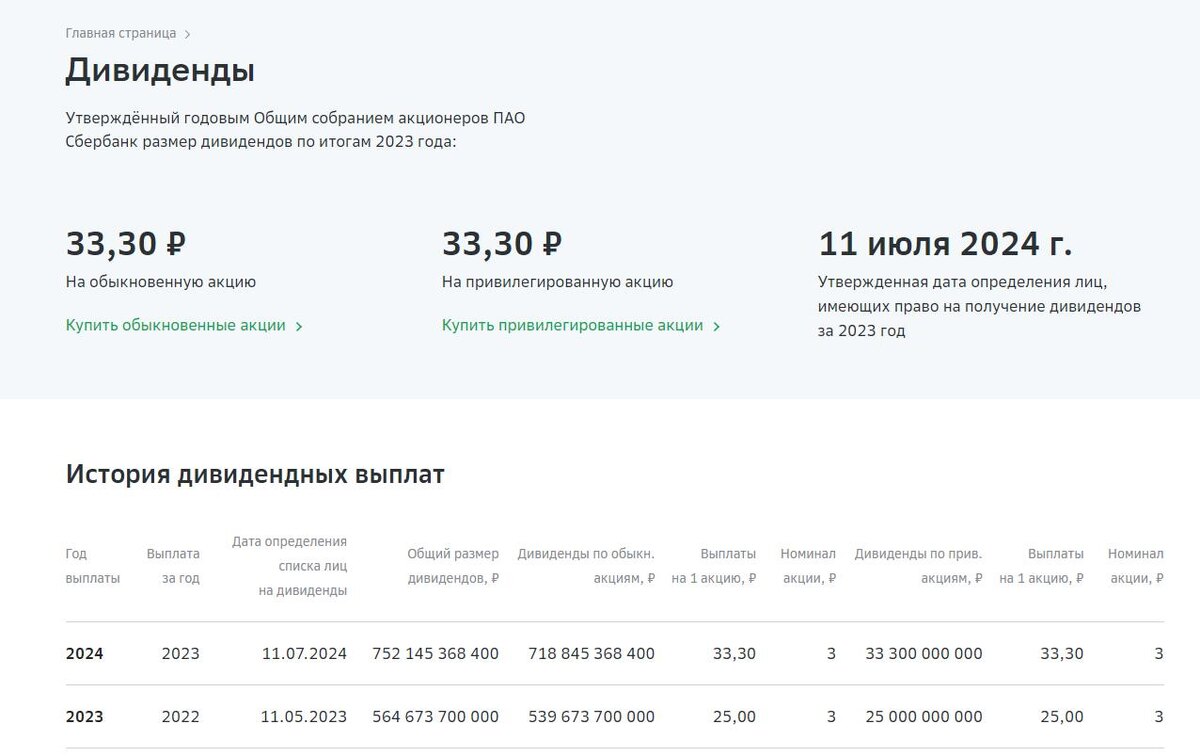Select the date 11.05.2023 cell
The image size is (1200, 756).
pyautogui.click(x=304, y=717)
